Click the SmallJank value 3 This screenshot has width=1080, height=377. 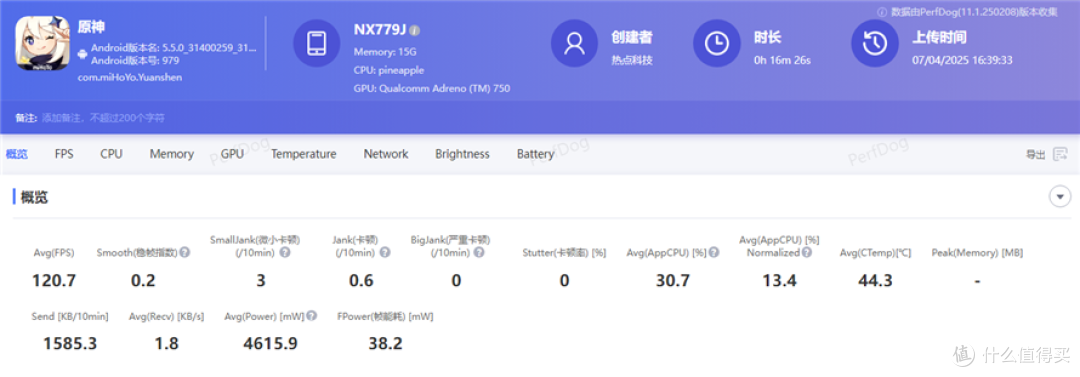261,281
